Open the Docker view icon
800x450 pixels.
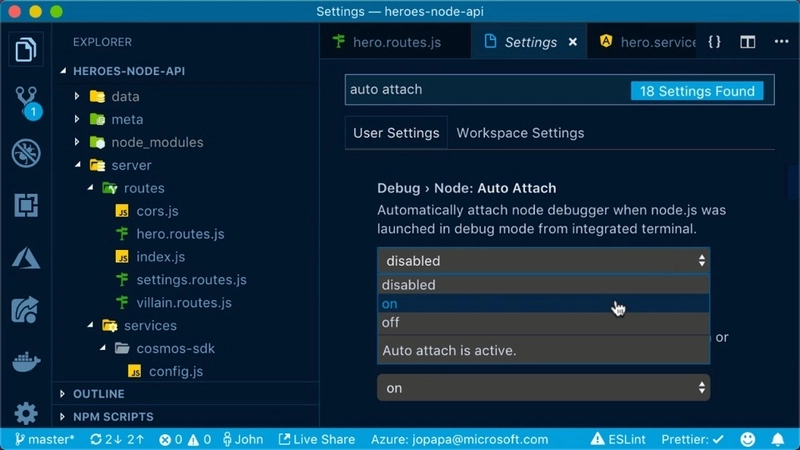click(x=26, y=361)
